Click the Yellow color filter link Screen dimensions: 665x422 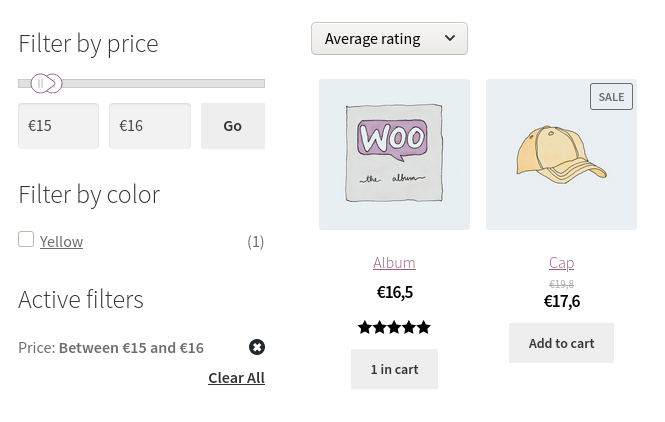tap(61, 241)
